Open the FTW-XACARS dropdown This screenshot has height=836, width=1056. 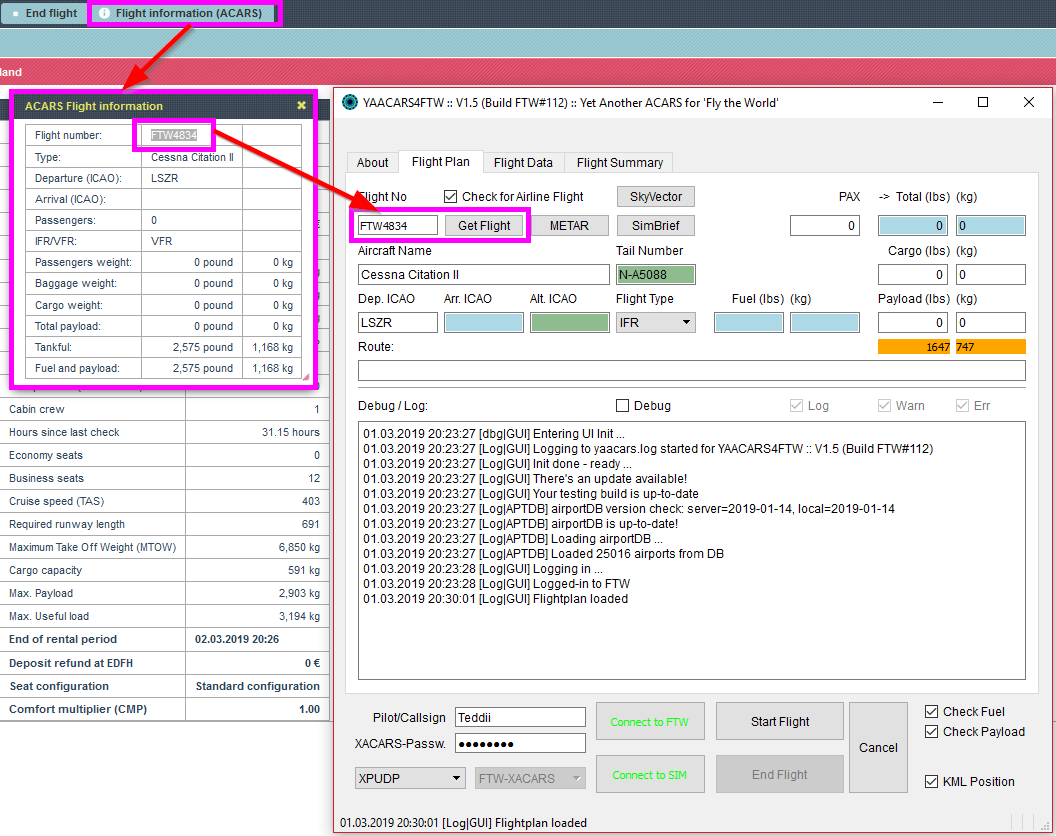[530, 778]
